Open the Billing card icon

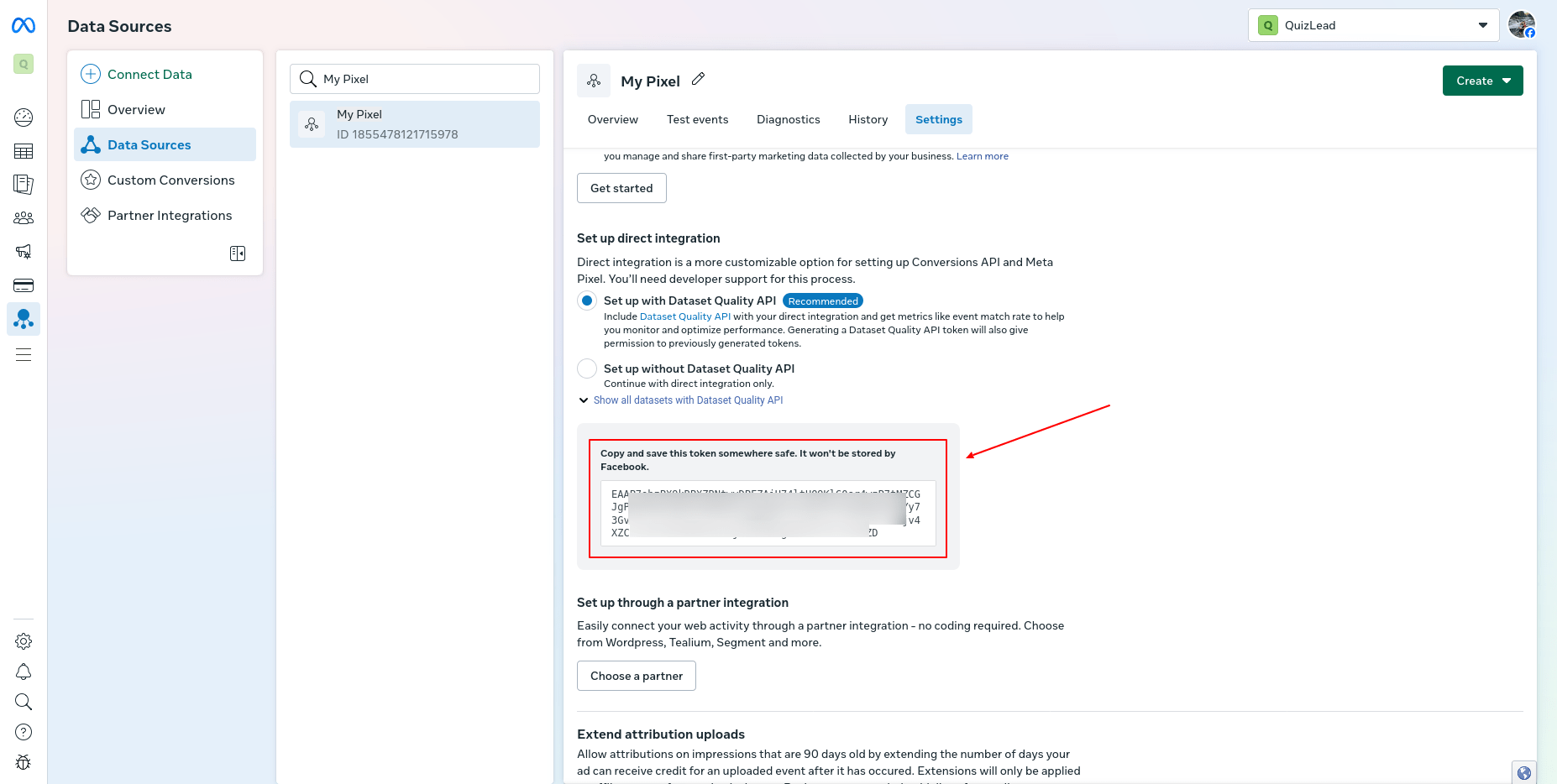pos(24,285)
